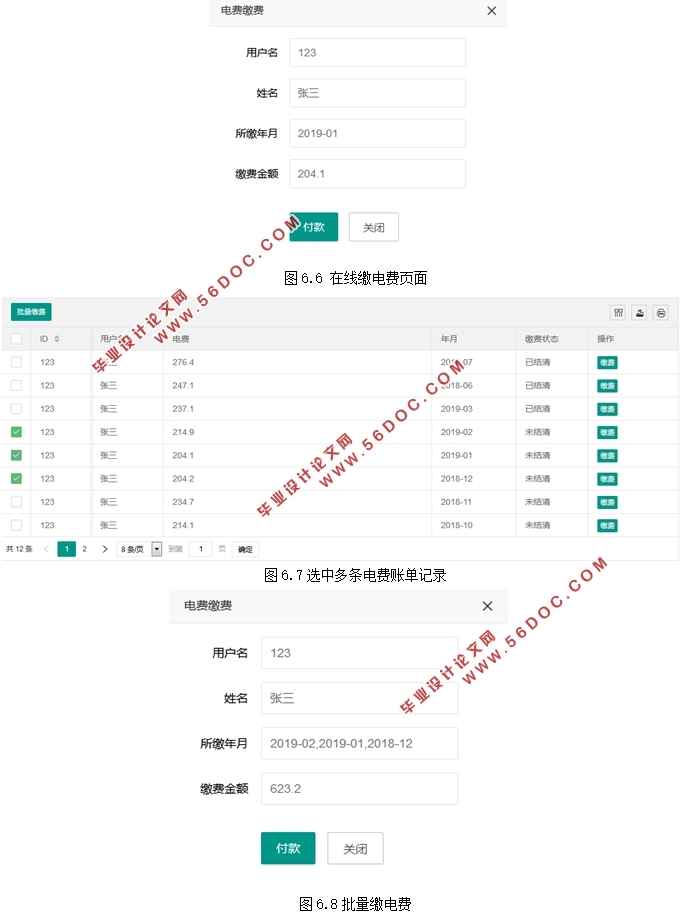Go to previous page arrow in pagination
The height and width of the screenshot is (916, 692).
tap(46, 549)
